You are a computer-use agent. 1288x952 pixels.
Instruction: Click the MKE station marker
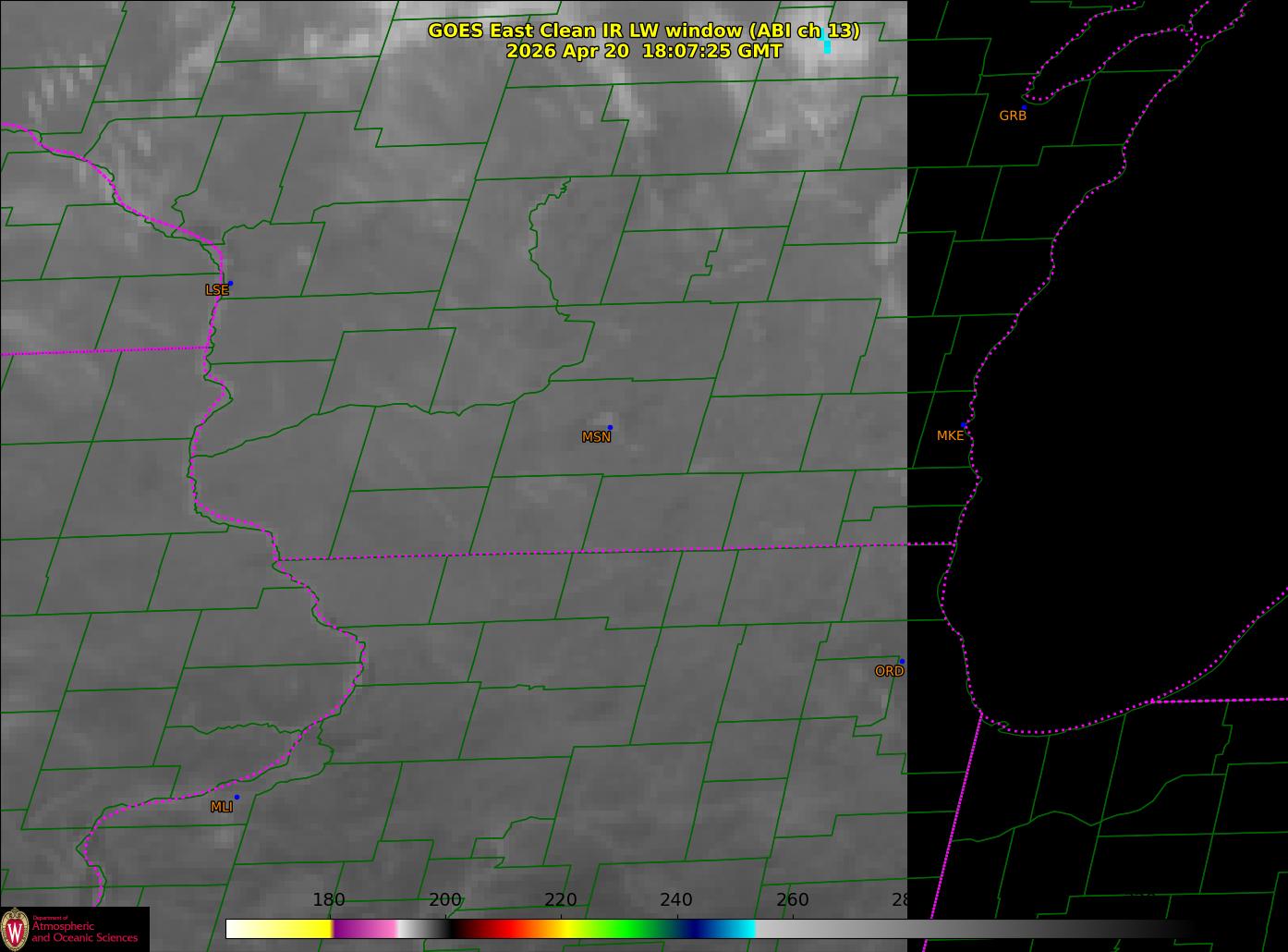[964, 425]
